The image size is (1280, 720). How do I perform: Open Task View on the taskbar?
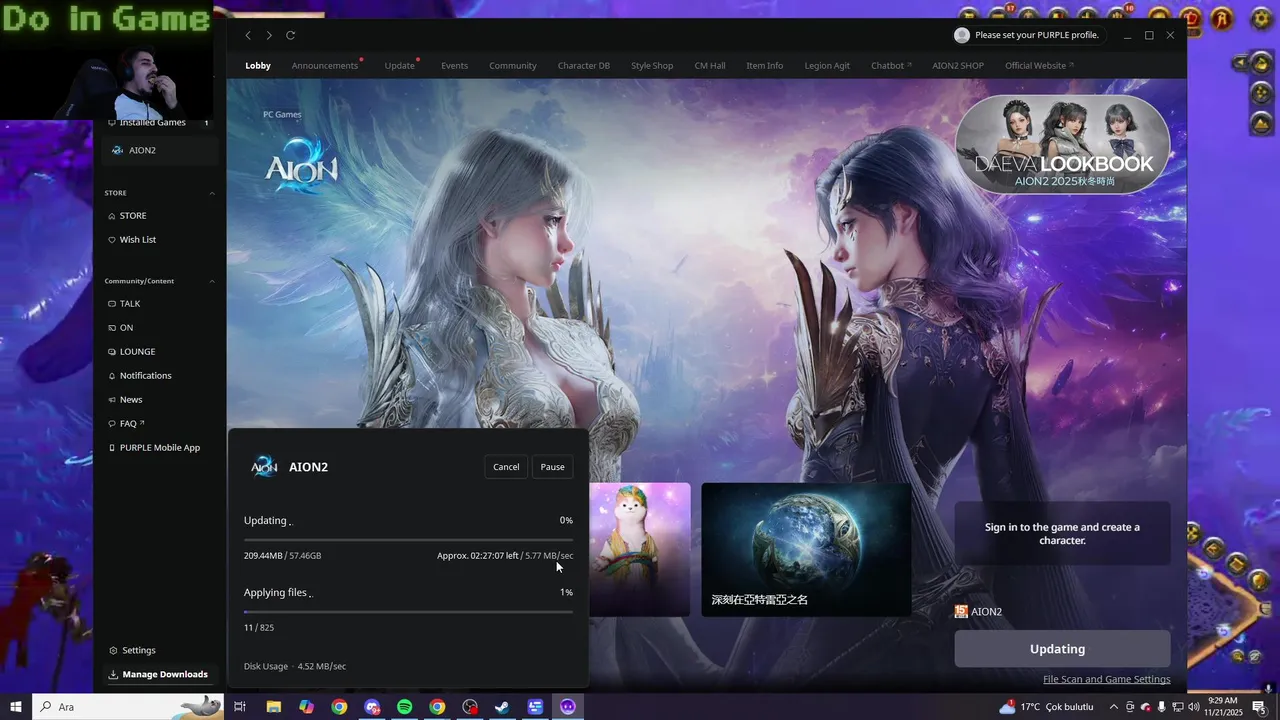(x=240, y=707)
